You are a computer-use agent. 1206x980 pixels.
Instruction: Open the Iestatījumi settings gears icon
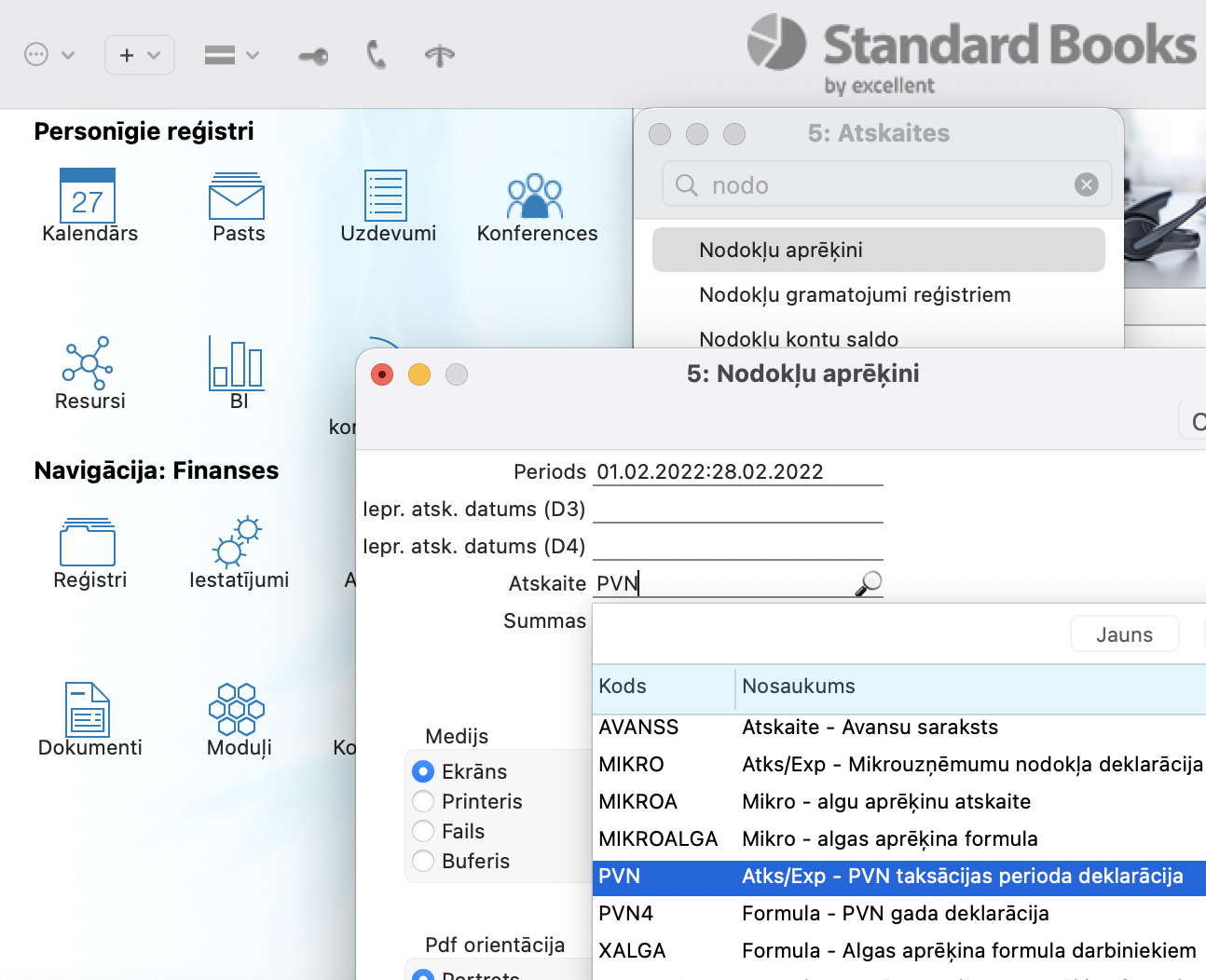coord(237,542)
